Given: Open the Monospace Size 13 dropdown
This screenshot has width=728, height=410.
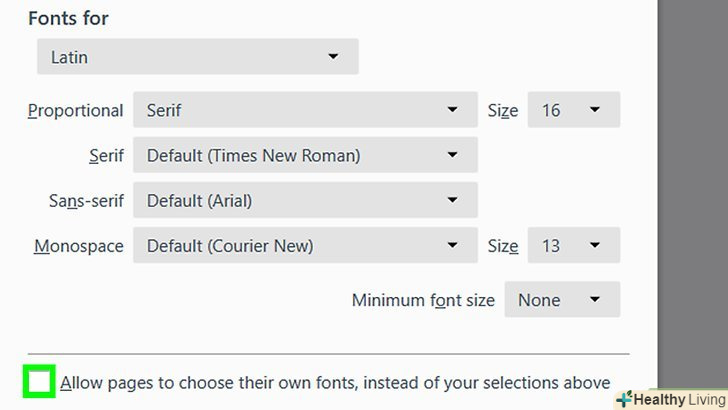Looking at the screenshot, I should tap(573, 245).
